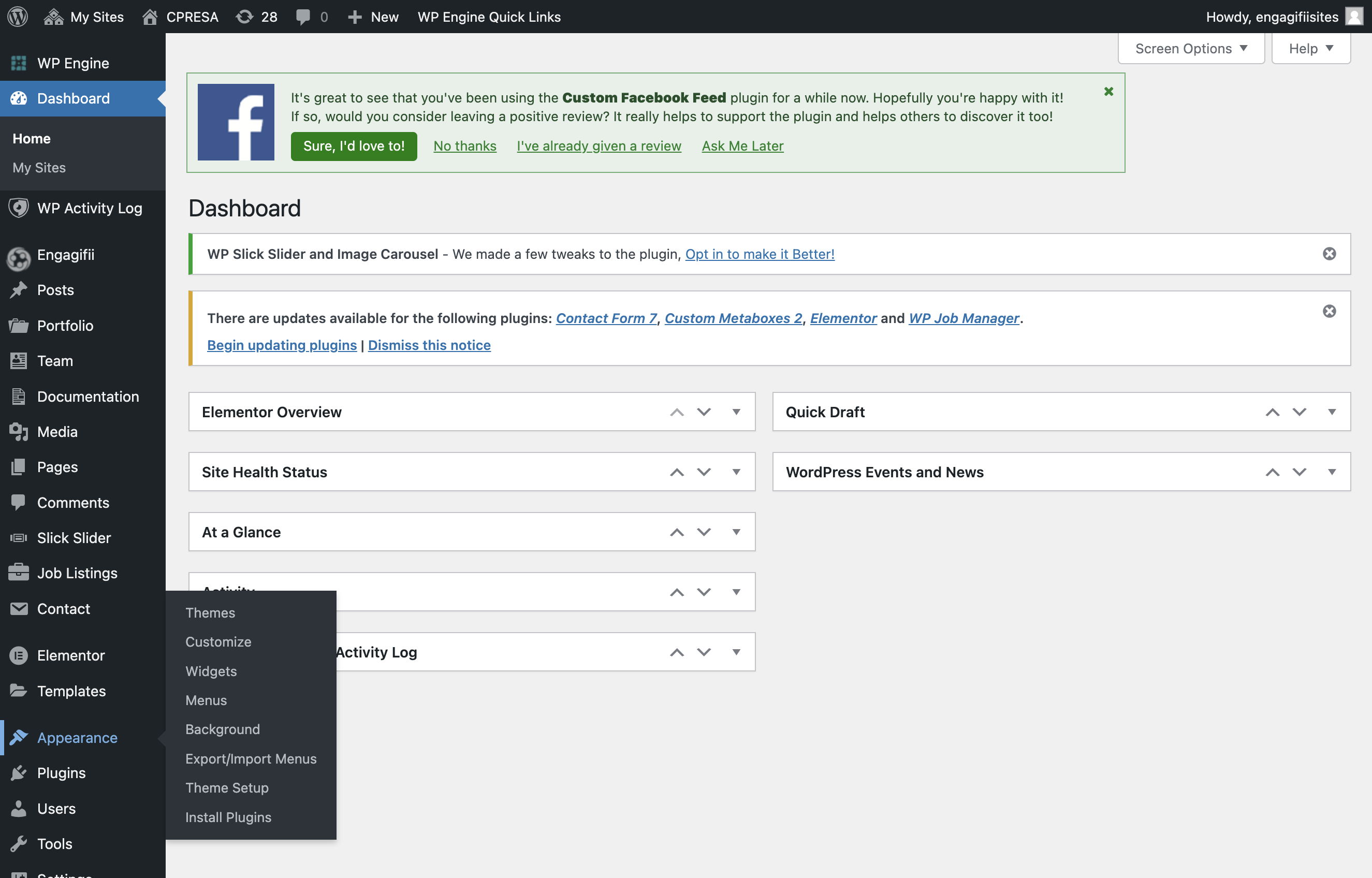The width and height of the screenshot is (1372, 878).
Task: Click the Job Listings briefcase icon
Action: (x=19, y=573)
